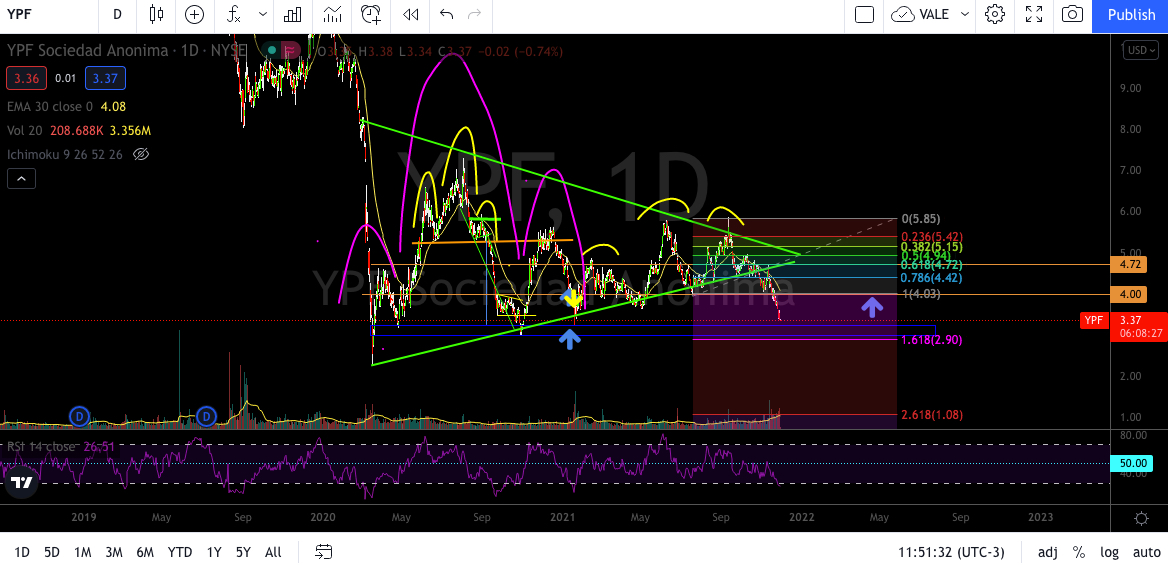Add a symbol to compare (plus icon)
1168x566 pixels.
(194, 14)
